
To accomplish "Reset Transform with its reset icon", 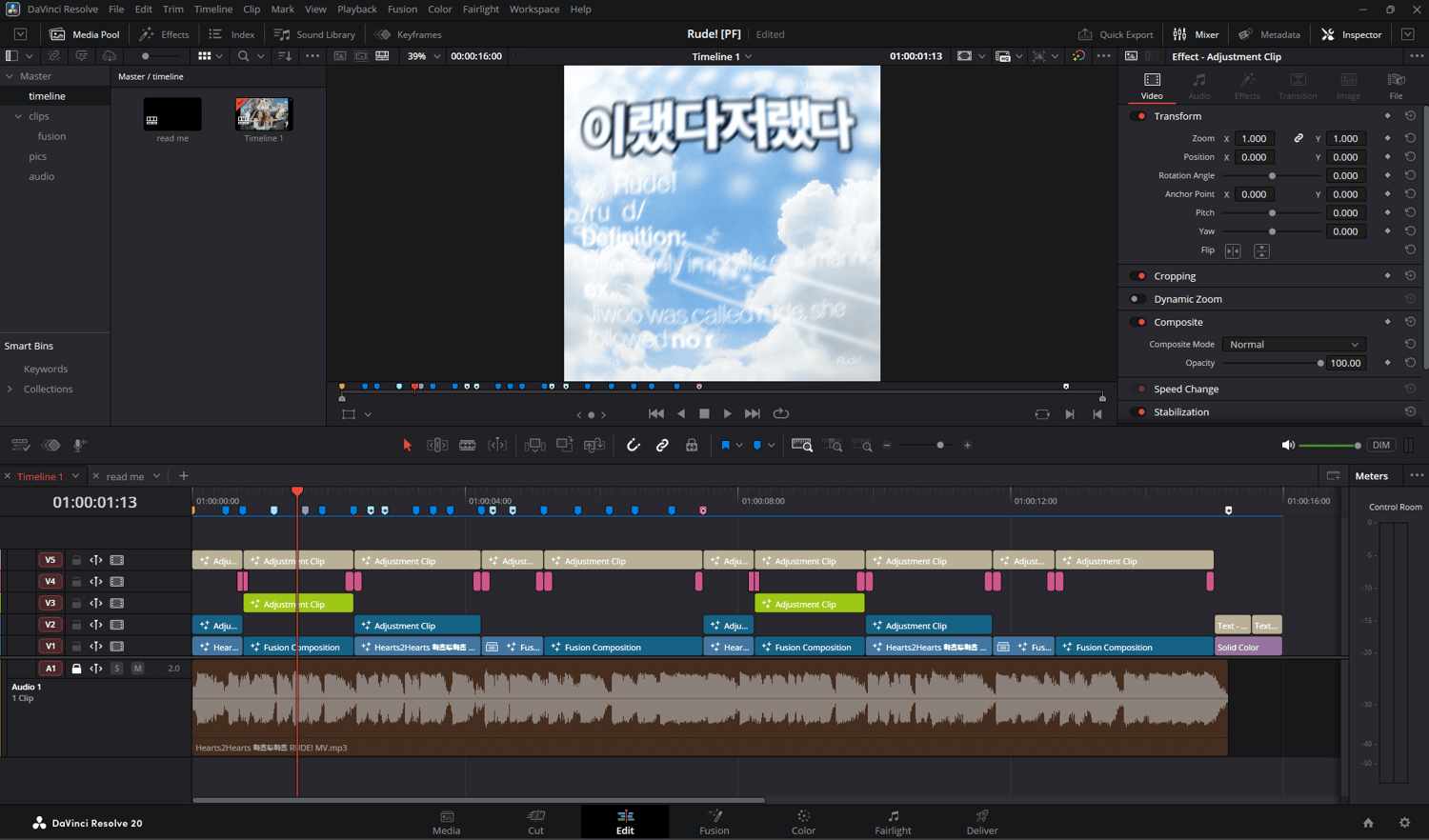I will [1410, 116].
